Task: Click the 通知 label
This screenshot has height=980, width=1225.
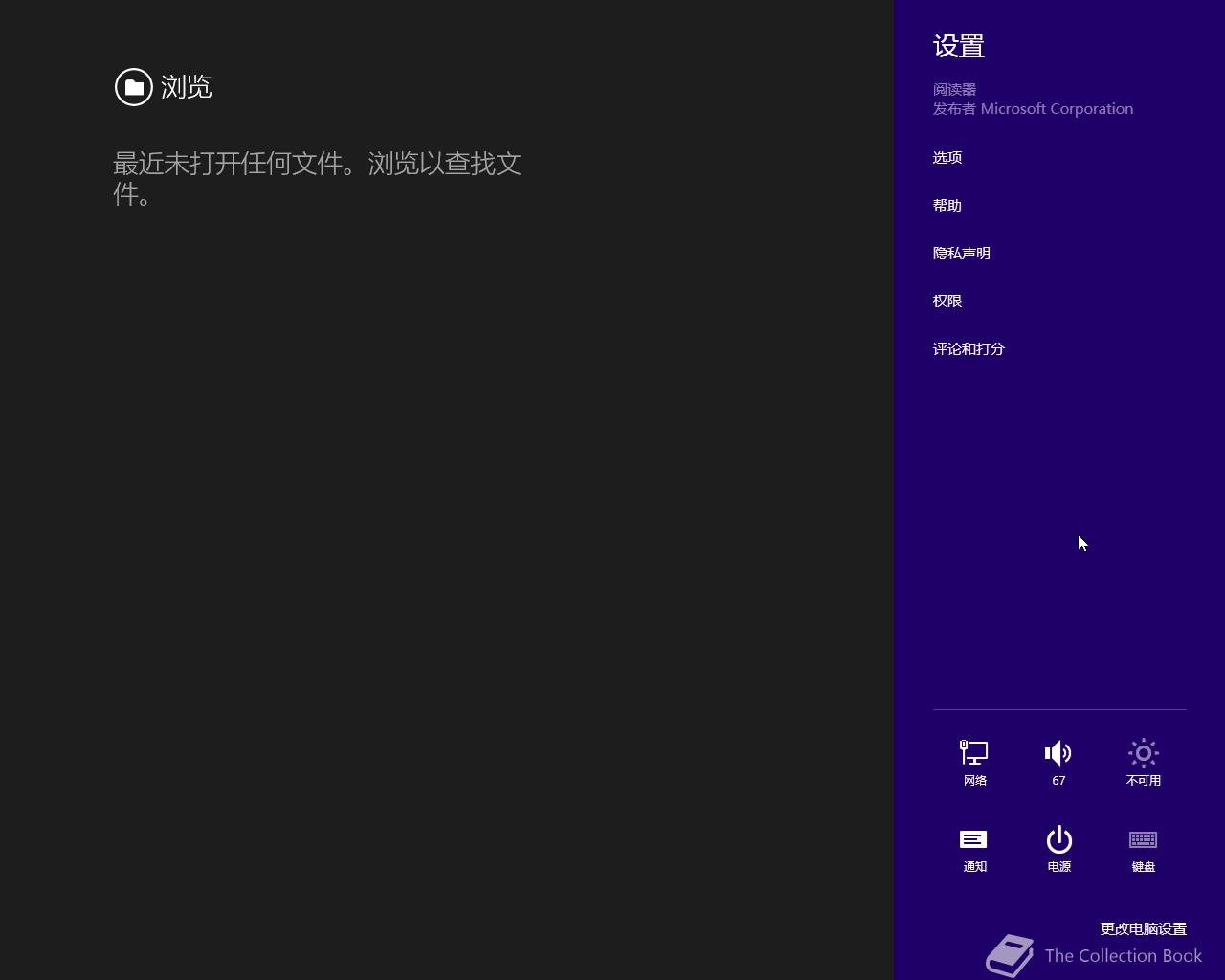Action: click(974, 866)
